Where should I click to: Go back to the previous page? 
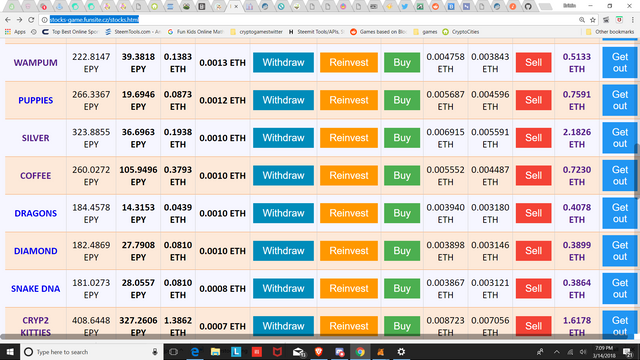(x=8, y=20)
